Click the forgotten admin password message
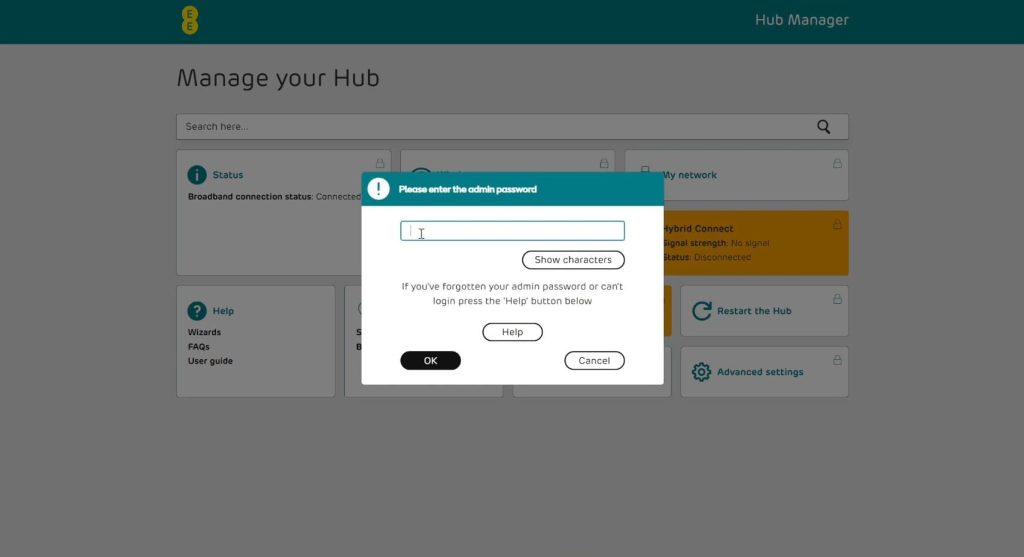 512,294
